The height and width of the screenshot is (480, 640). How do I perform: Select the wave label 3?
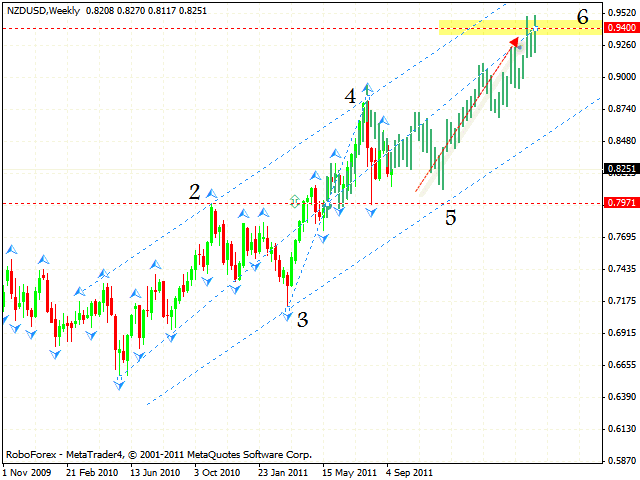pyautogui.click(x=302, y=320)
